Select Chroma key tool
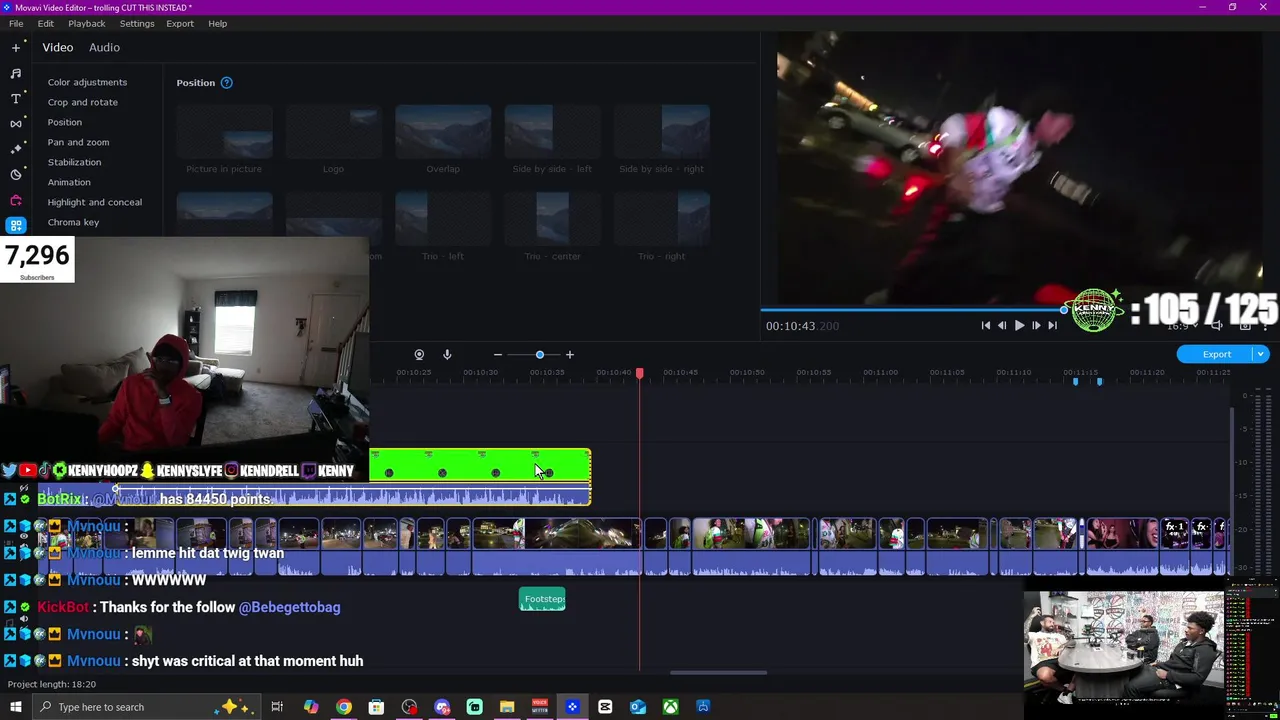Image resolution: width=1280 pixels, height=720 pixels. click(x=73, y=222)
